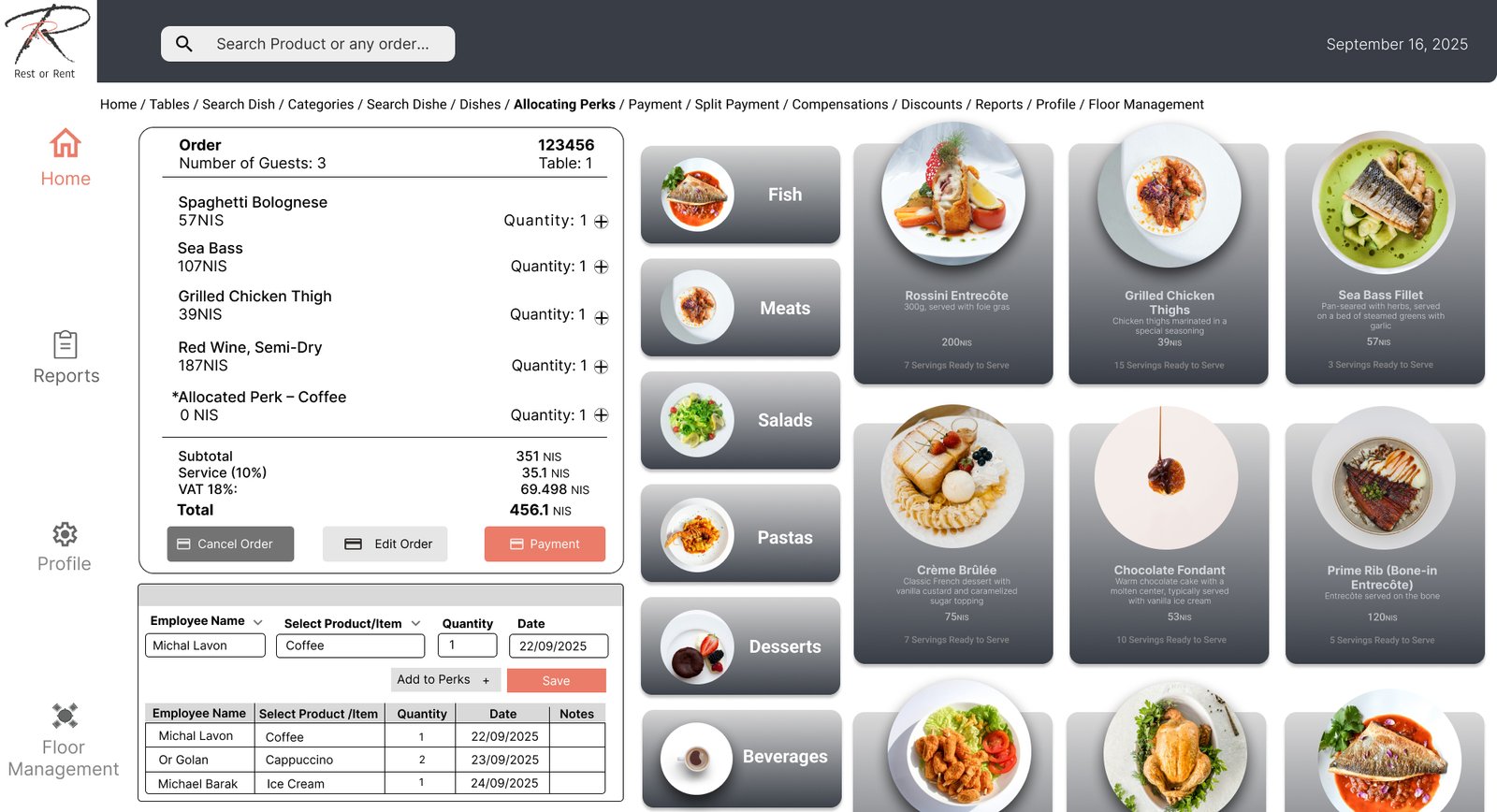Select the Chocolate Fondant dish card
The width and height of the screenshot is (1497, 812).
[x=1169, y=543]
